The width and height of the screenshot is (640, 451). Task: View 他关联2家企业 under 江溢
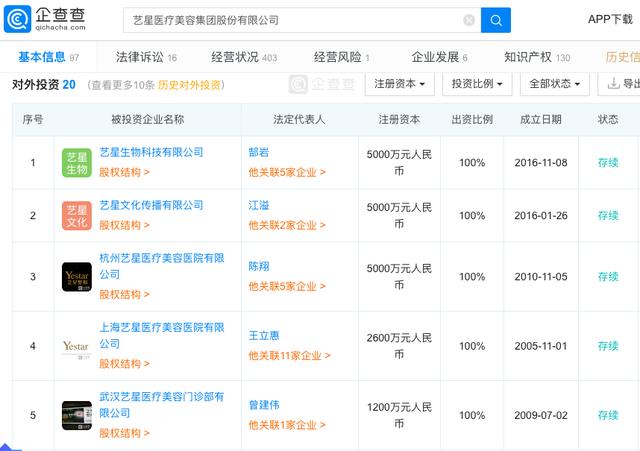point(287,225)
